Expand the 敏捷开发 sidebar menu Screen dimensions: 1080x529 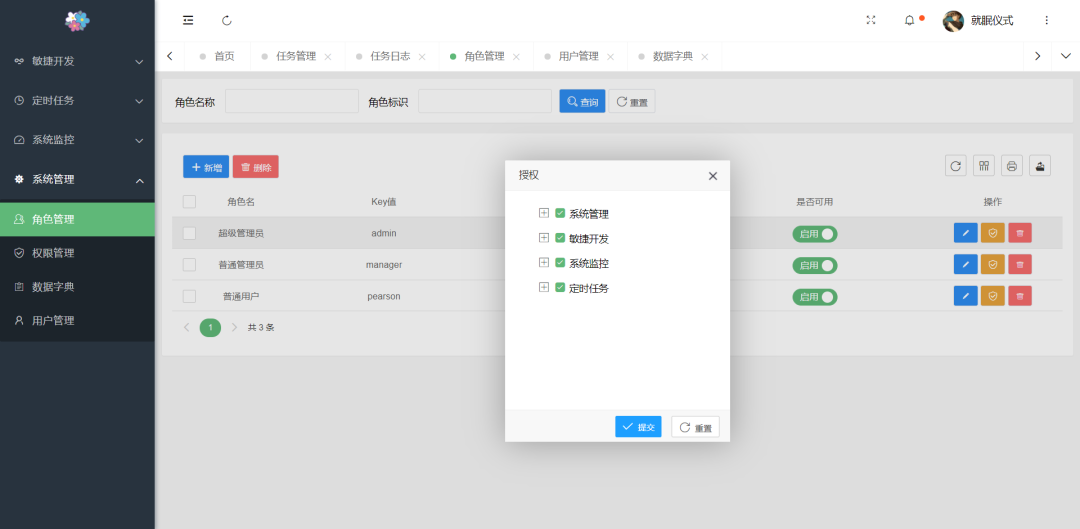point(77,61)
